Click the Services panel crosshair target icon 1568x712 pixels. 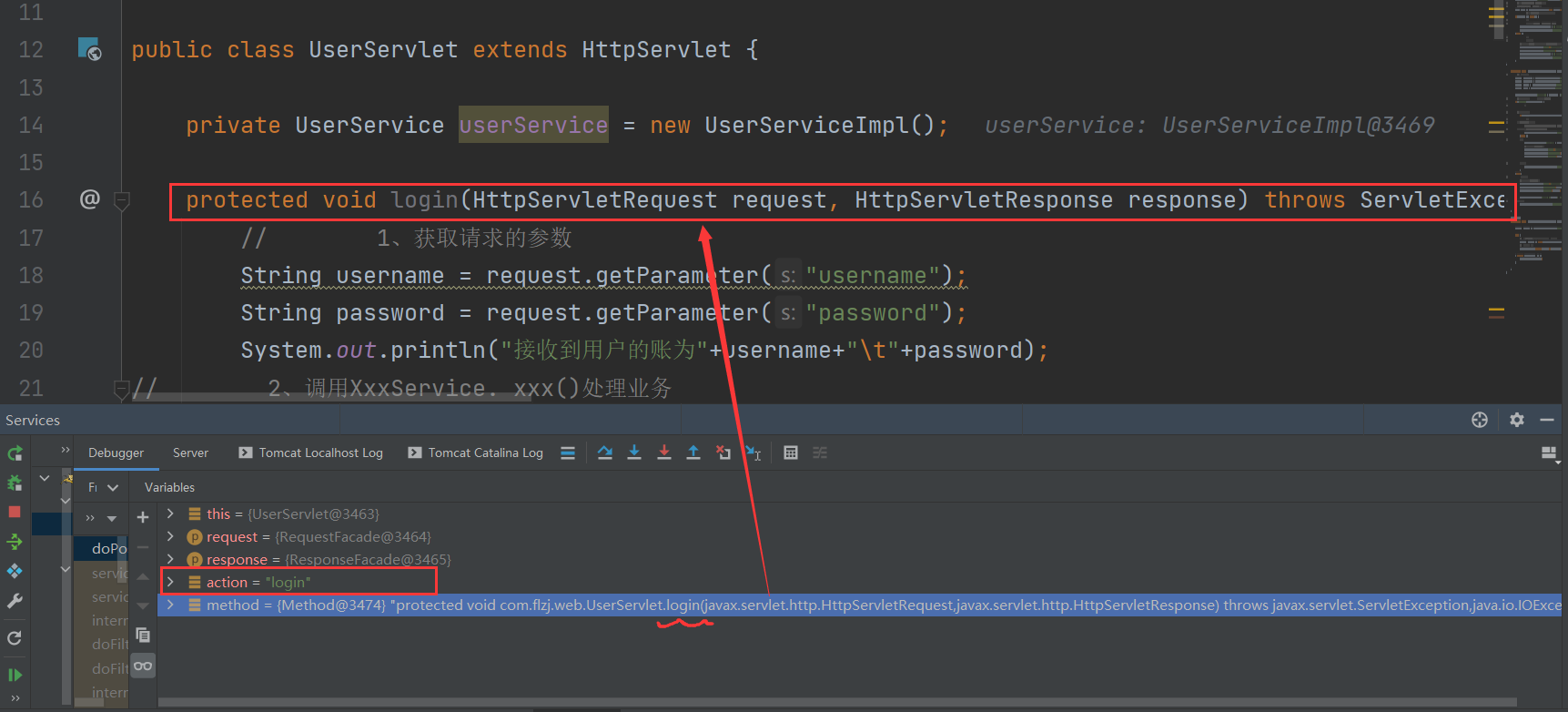click(x=1480, y=420)
